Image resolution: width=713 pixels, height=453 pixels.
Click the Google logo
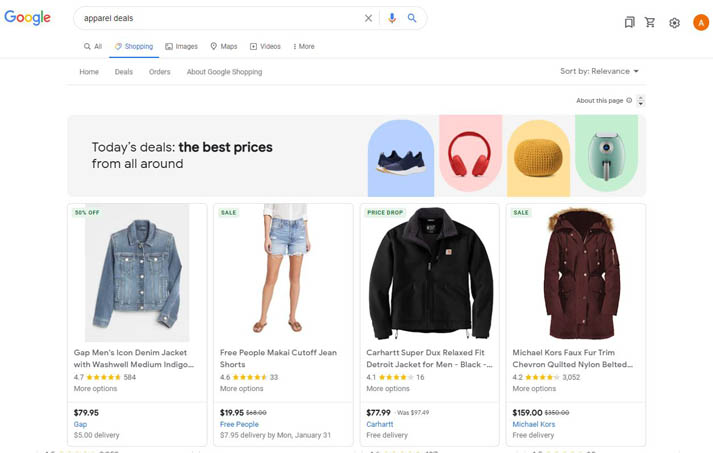point(27,18)
